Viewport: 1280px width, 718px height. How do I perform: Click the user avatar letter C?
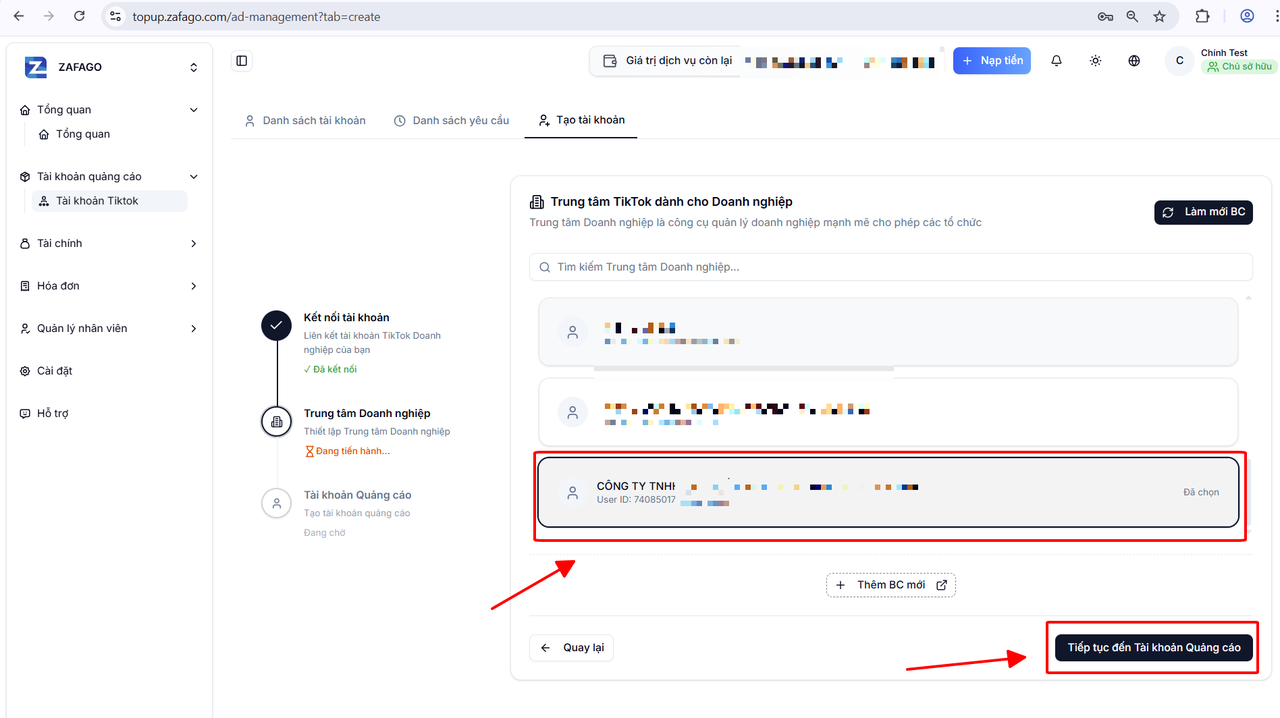1180,61
